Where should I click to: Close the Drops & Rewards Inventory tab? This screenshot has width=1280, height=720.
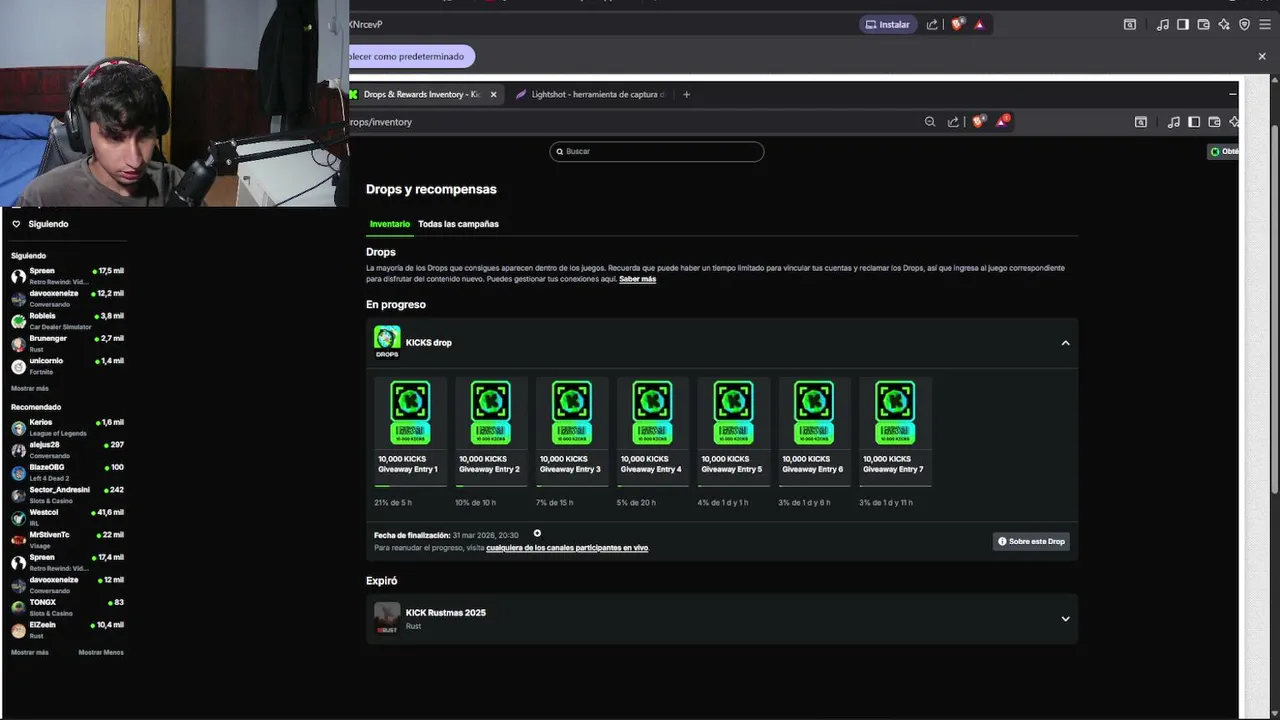(x=493, y=94)
